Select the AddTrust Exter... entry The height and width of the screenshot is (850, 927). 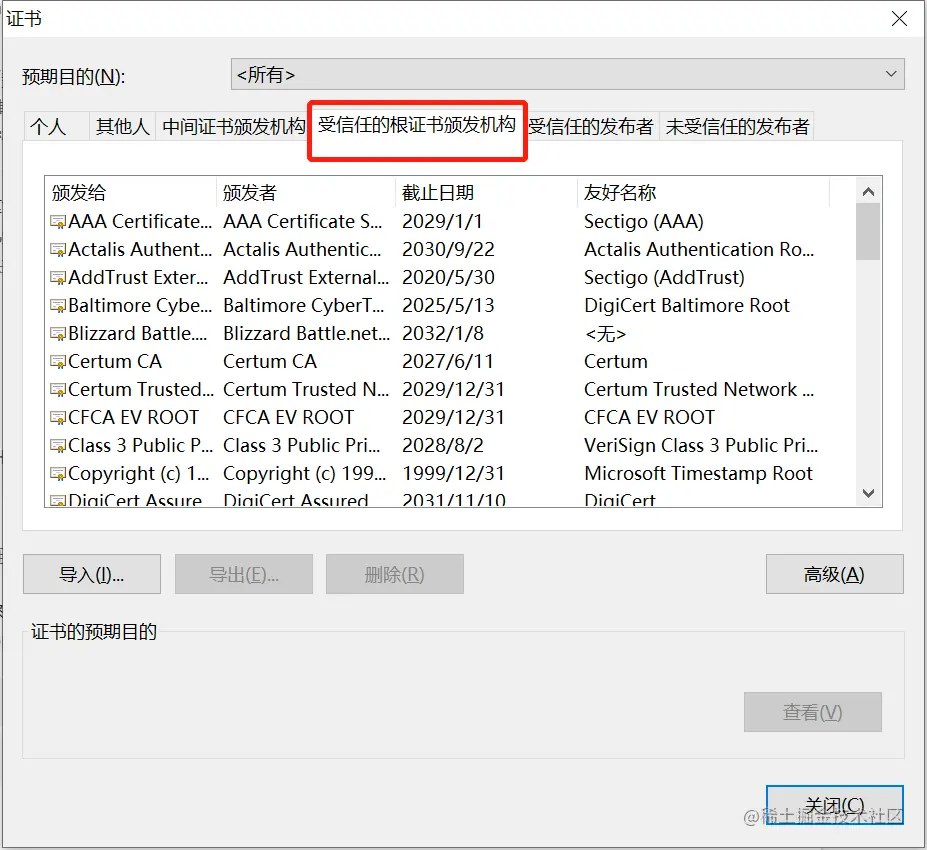(138, 277)
